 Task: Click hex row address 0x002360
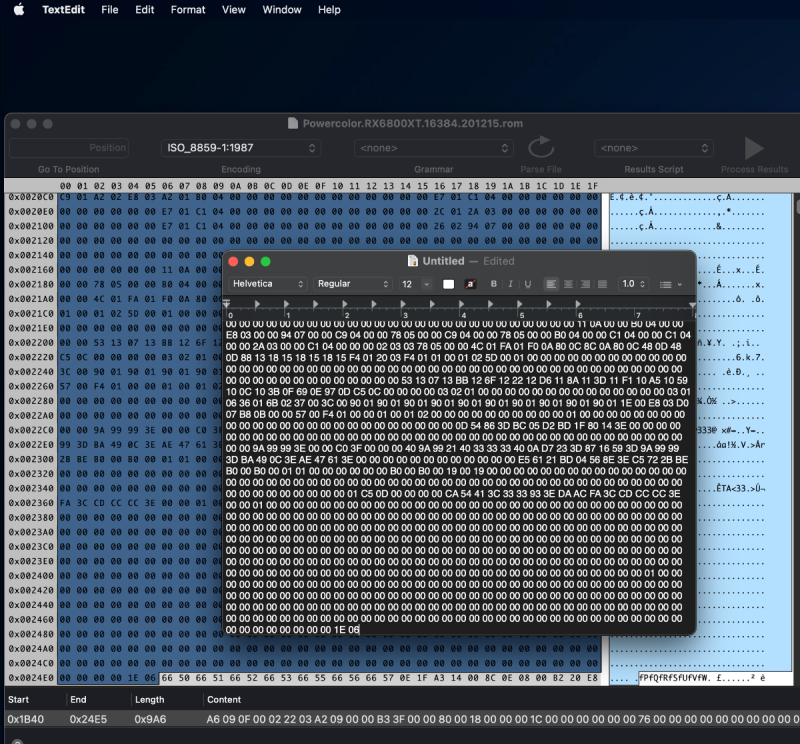tap(31, 503)
